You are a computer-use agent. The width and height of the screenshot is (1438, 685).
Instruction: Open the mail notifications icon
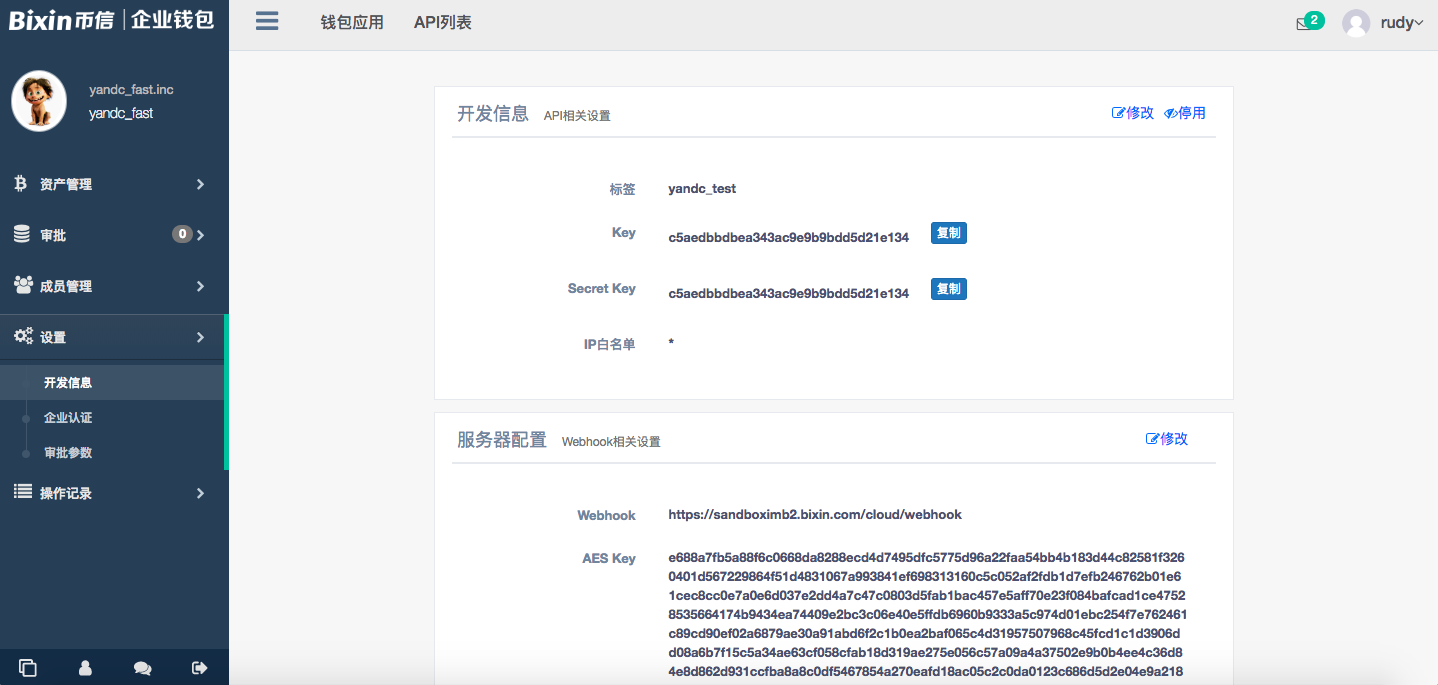(x=1304, y=23)
